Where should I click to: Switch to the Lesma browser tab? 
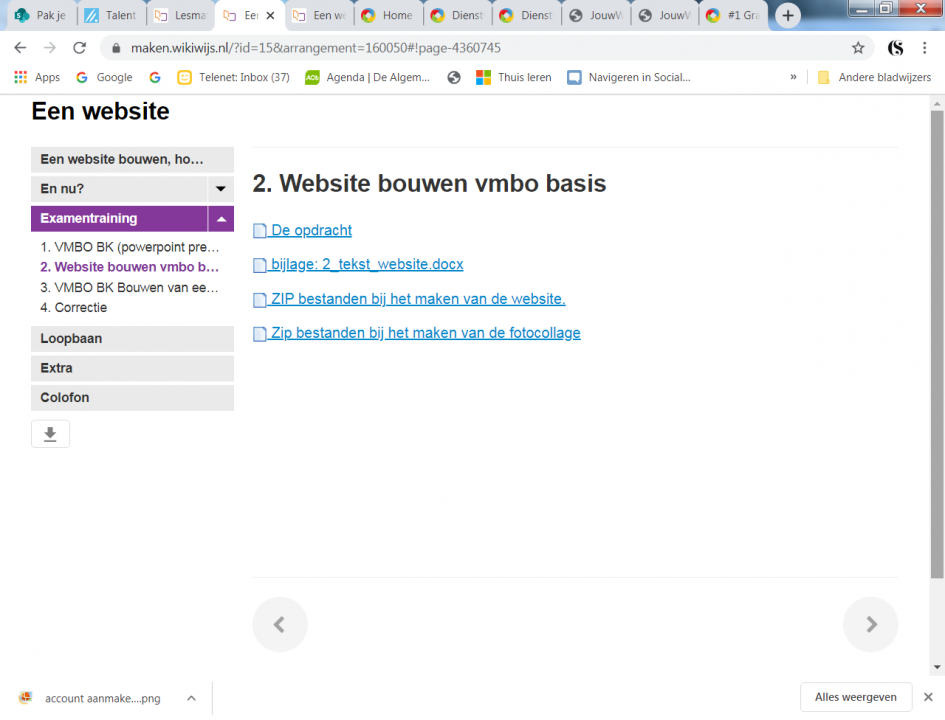[179, 16]
